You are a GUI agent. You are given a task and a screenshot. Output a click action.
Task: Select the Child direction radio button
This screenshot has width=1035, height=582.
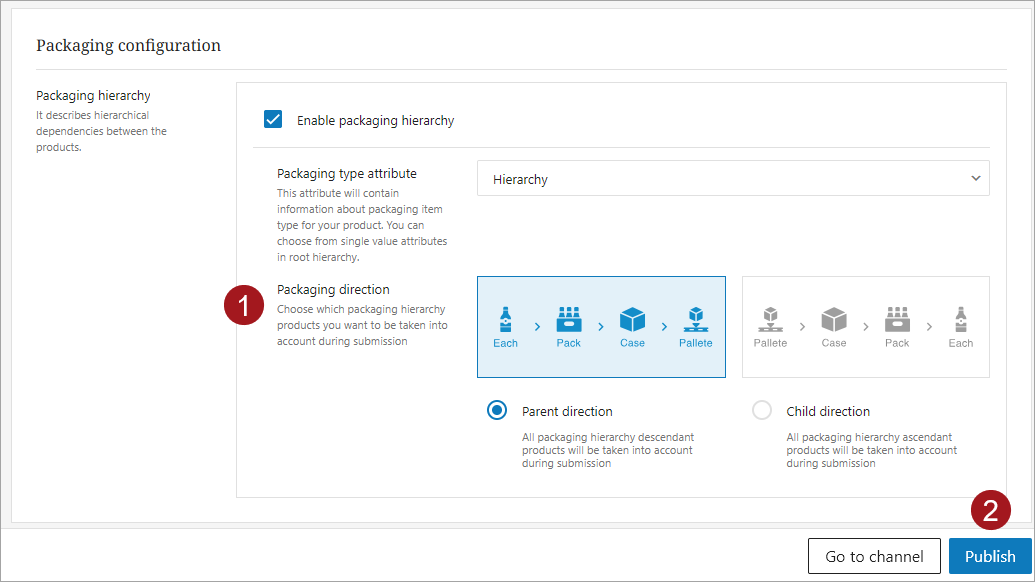pos(762,411)
